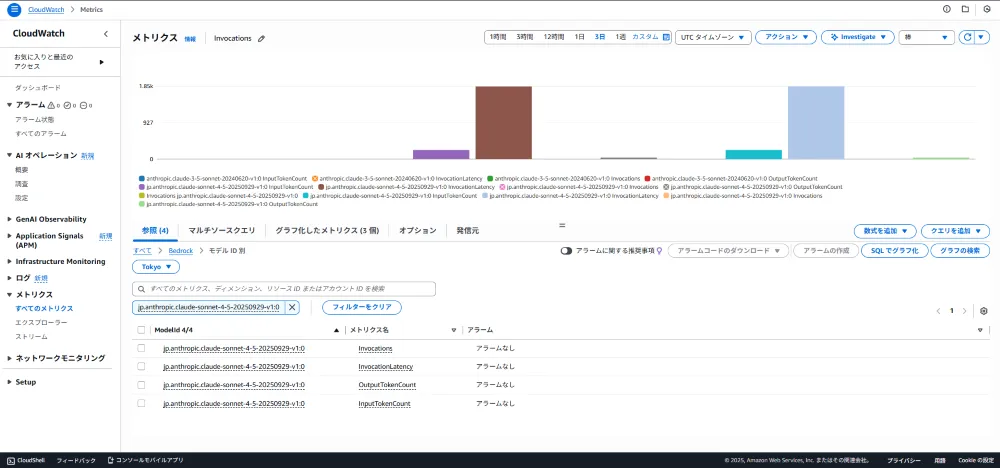The width and height of the screenshot is (1000, 468).
Task: Go to previous table page arrow
Action: pos(938,311)
